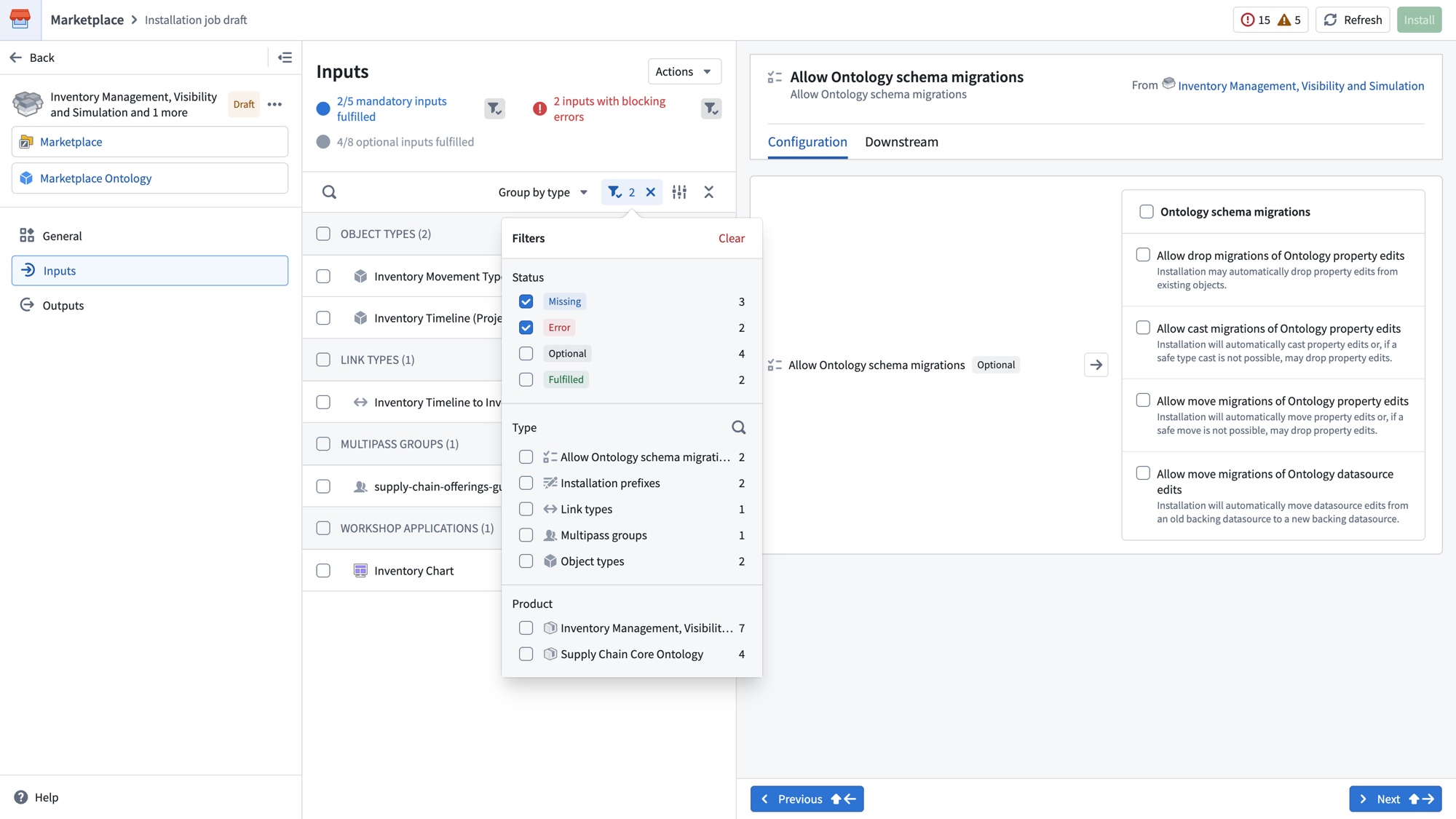This screenshot has width=1456, height=819.
Task: Check the Installation prefixes type filter
Action: (x=526, y=483)
